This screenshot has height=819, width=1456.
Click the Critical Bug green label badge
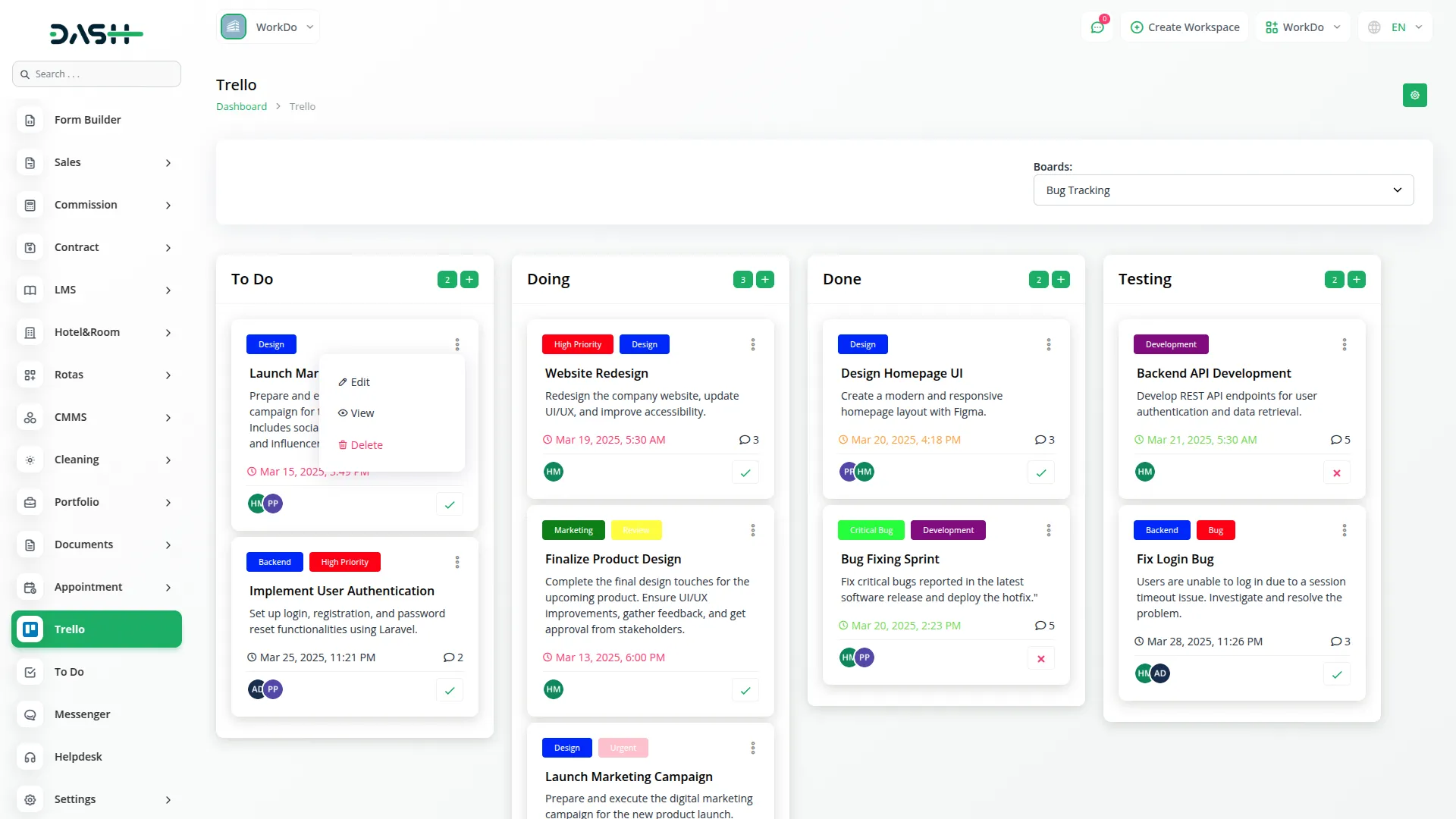pos(871,530)
